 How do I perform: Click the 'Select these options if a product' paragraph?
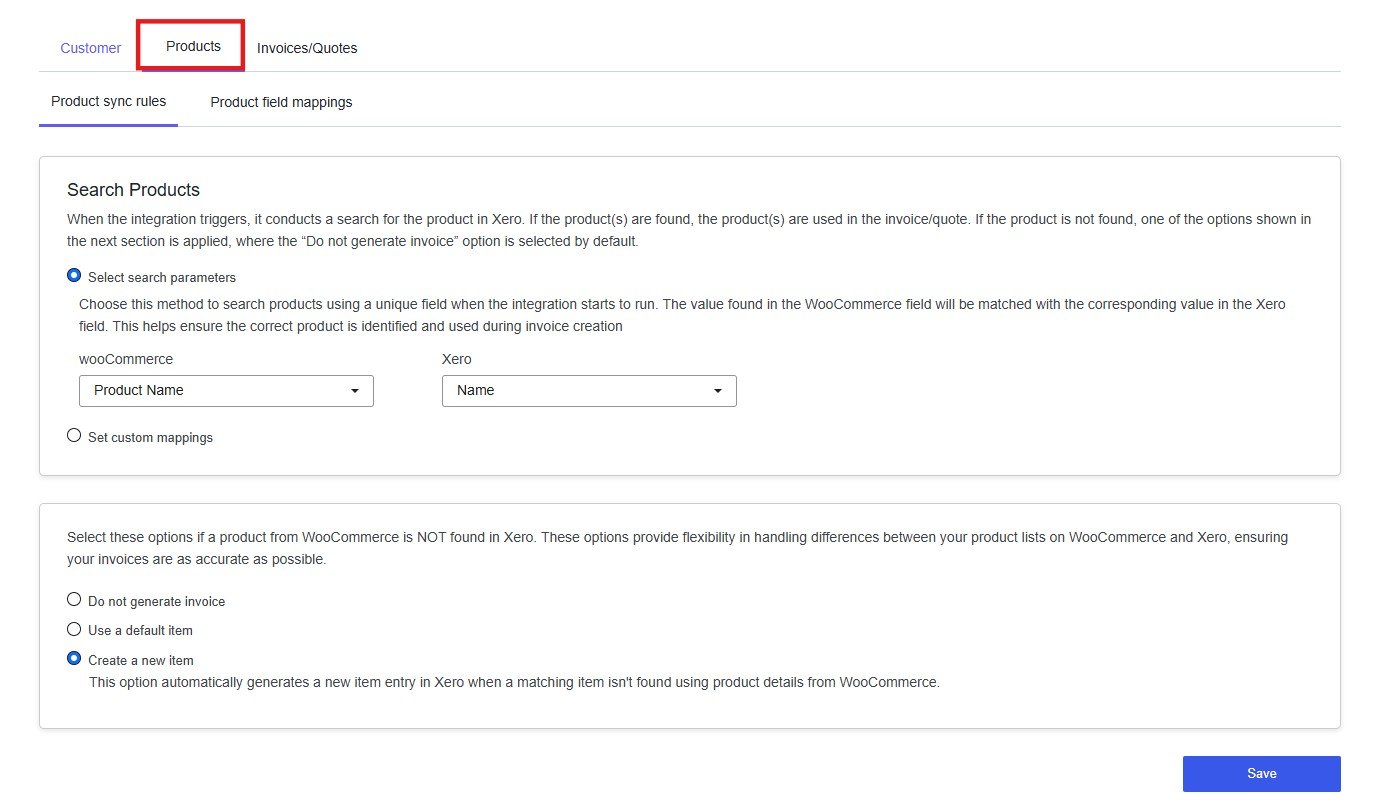(x=677, y=548)
